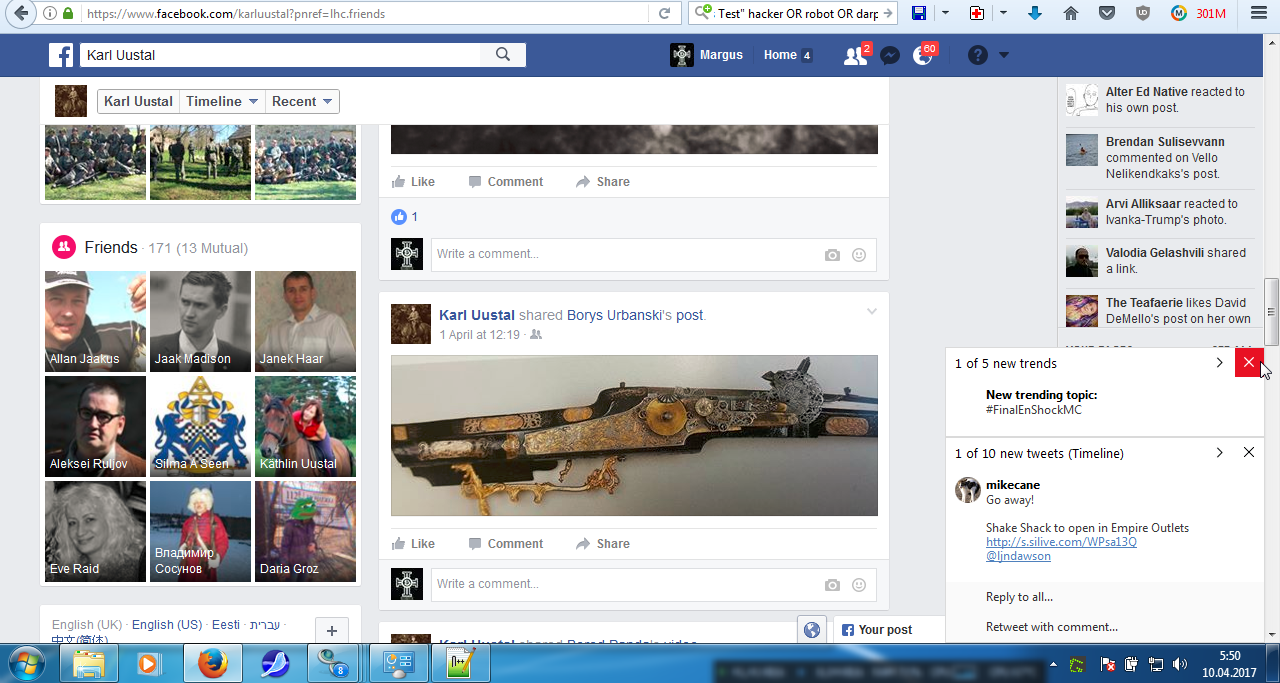Open friend Käthlin Uustal thumbnail
The height and width of the screenshot is (683, 1280).
pos(305,426)
